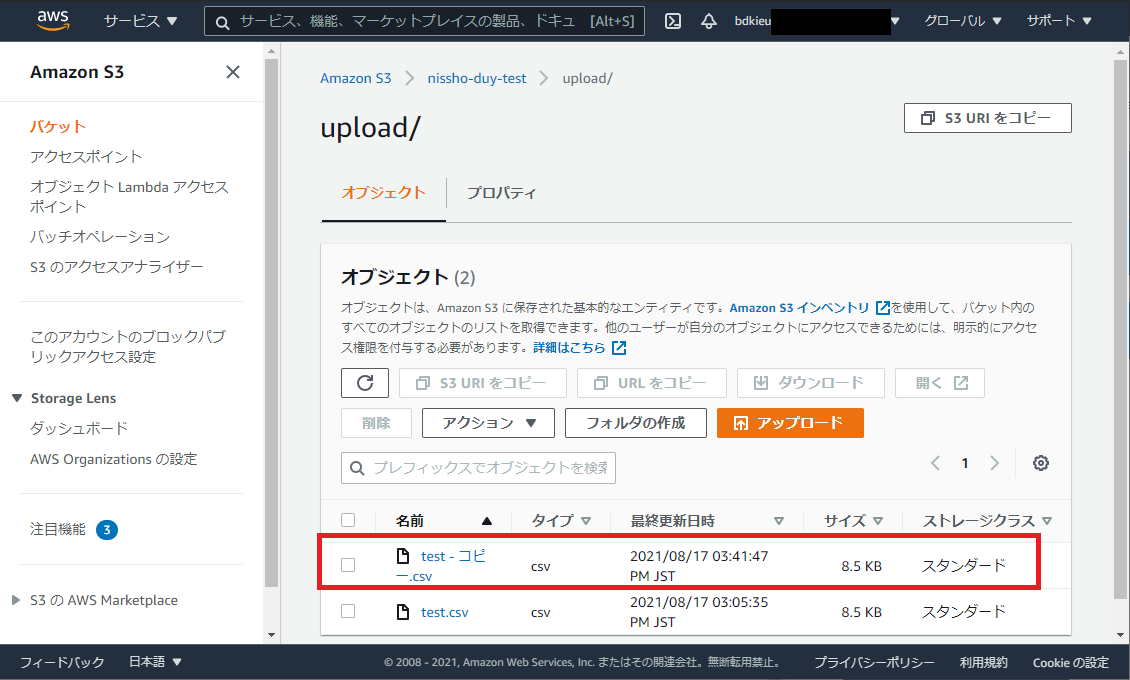Switch to the オブジェクト tab
The width and height of the screenshot is (1130, 680).
click(x=383, y=193)
